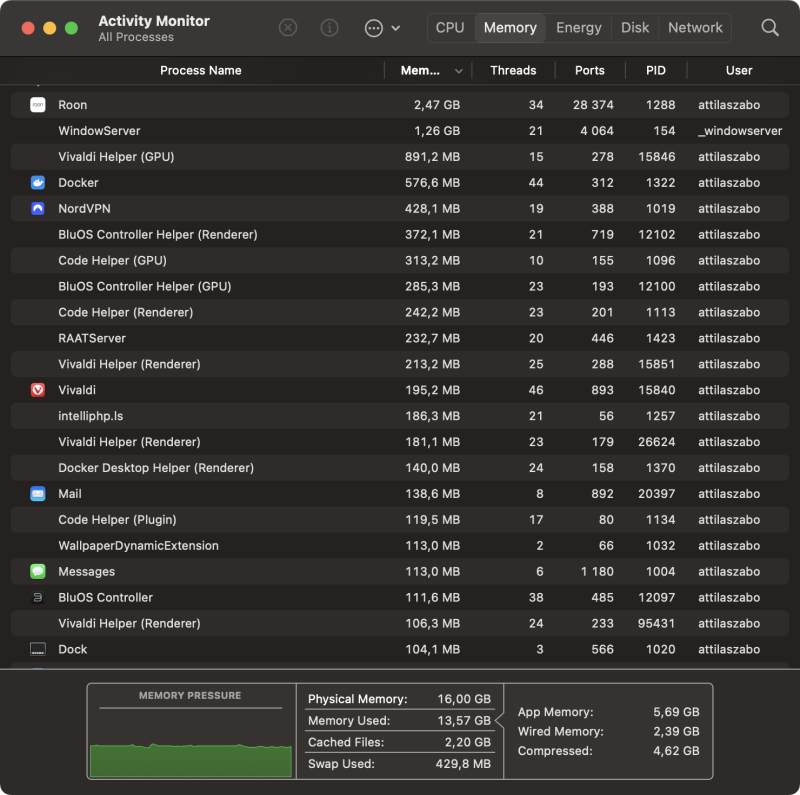Click the NordVPN process icon

point(38,209)
